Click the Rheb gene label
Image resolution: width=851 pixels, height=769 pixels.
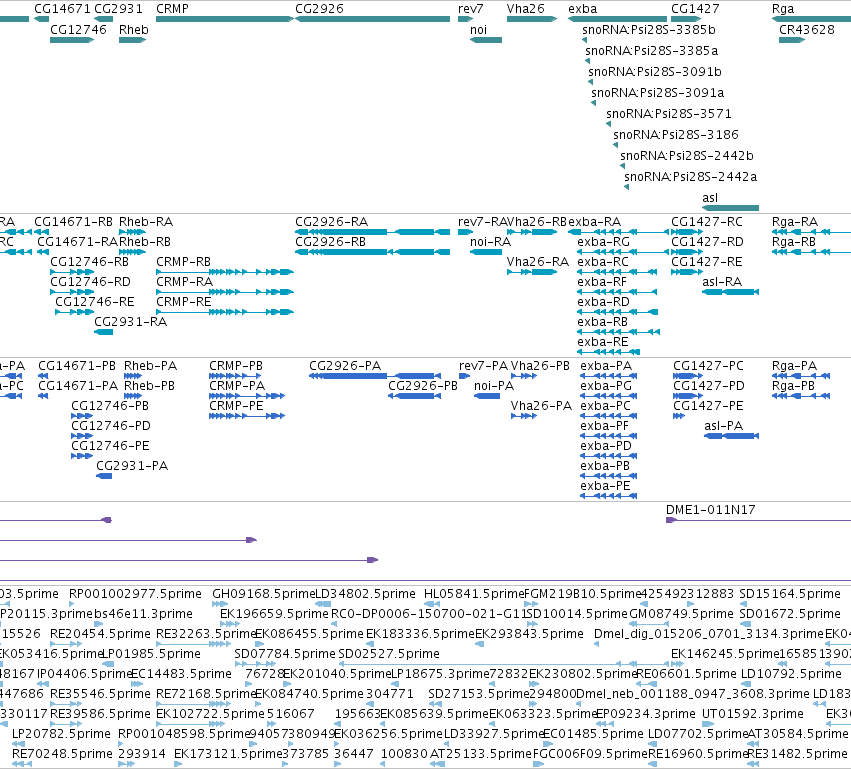134,29
